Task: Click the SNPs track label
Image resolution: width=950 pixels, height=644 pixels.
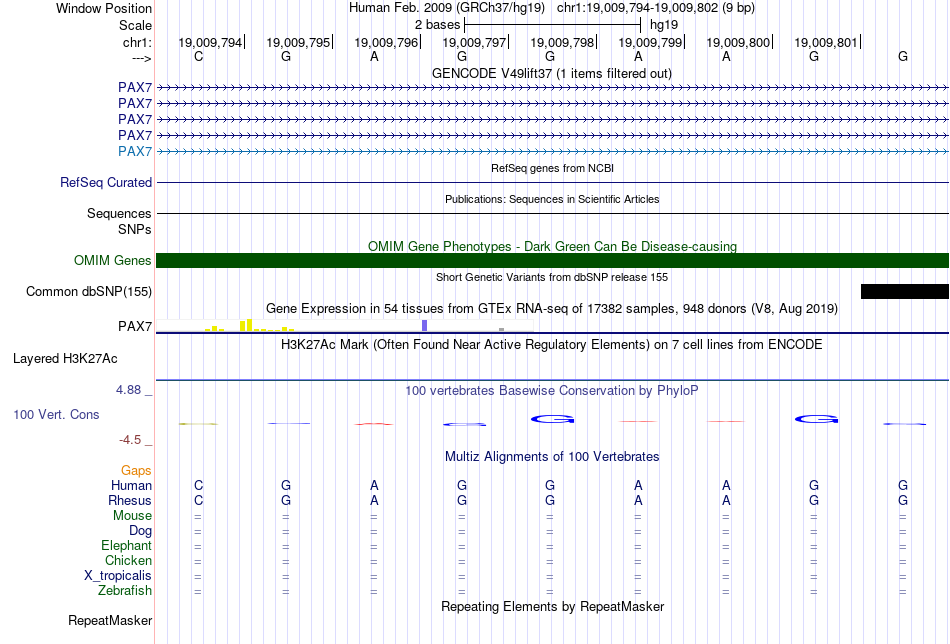Action: click(x=135, y=230)
